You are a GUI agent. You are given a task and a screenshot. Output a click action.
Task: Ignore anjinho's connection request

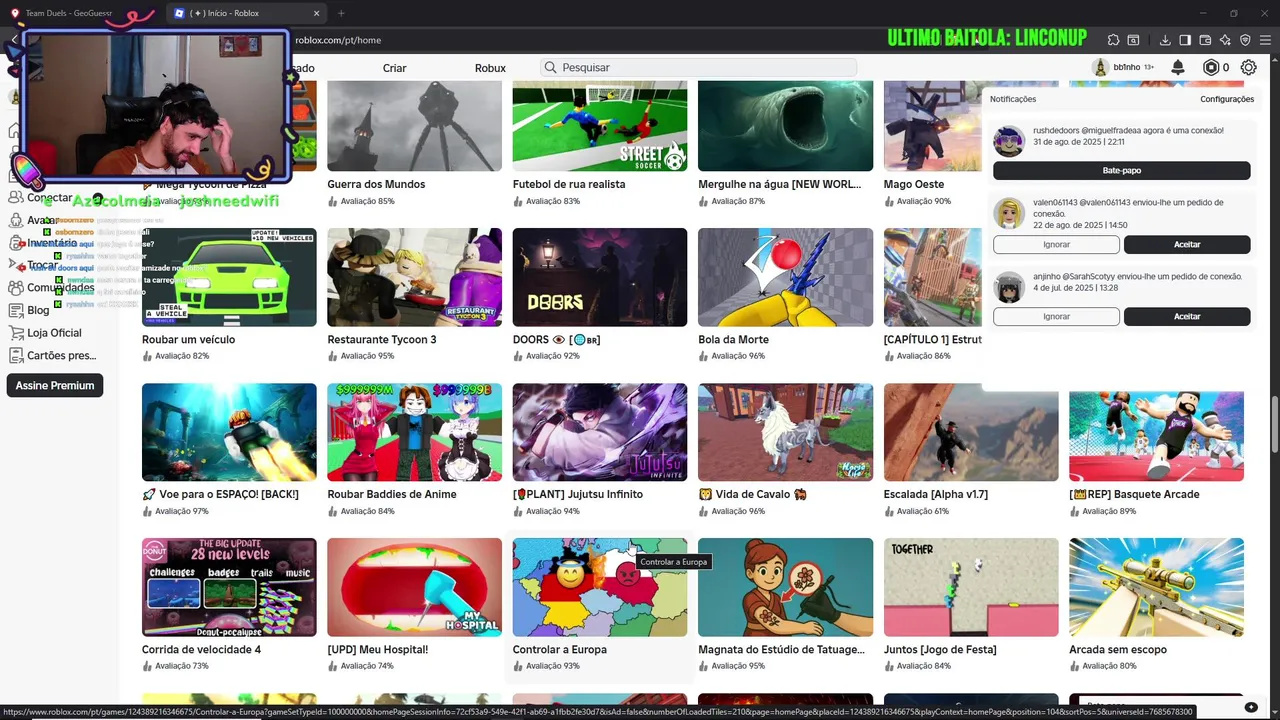tap(1056, 317)
